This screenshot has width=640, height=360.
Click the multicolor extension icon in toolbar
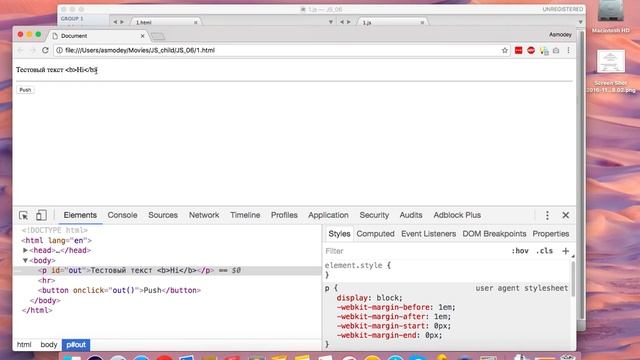click(544, 51)
